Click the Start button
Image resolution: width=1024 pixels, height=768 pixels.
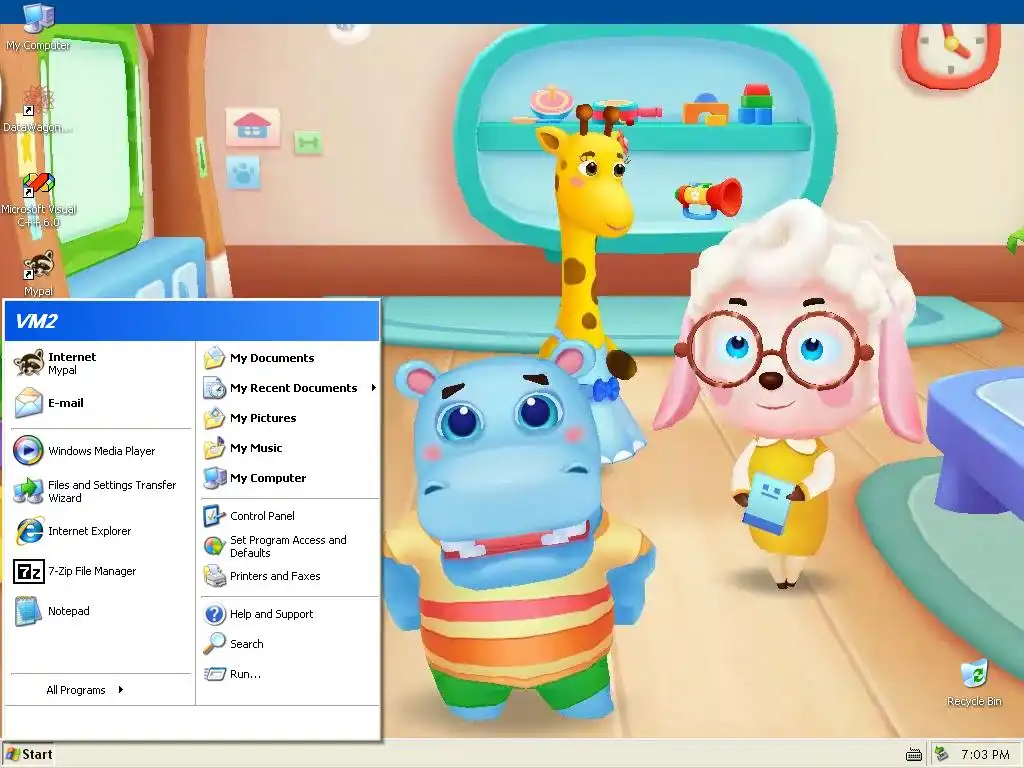tap(28, 754)
